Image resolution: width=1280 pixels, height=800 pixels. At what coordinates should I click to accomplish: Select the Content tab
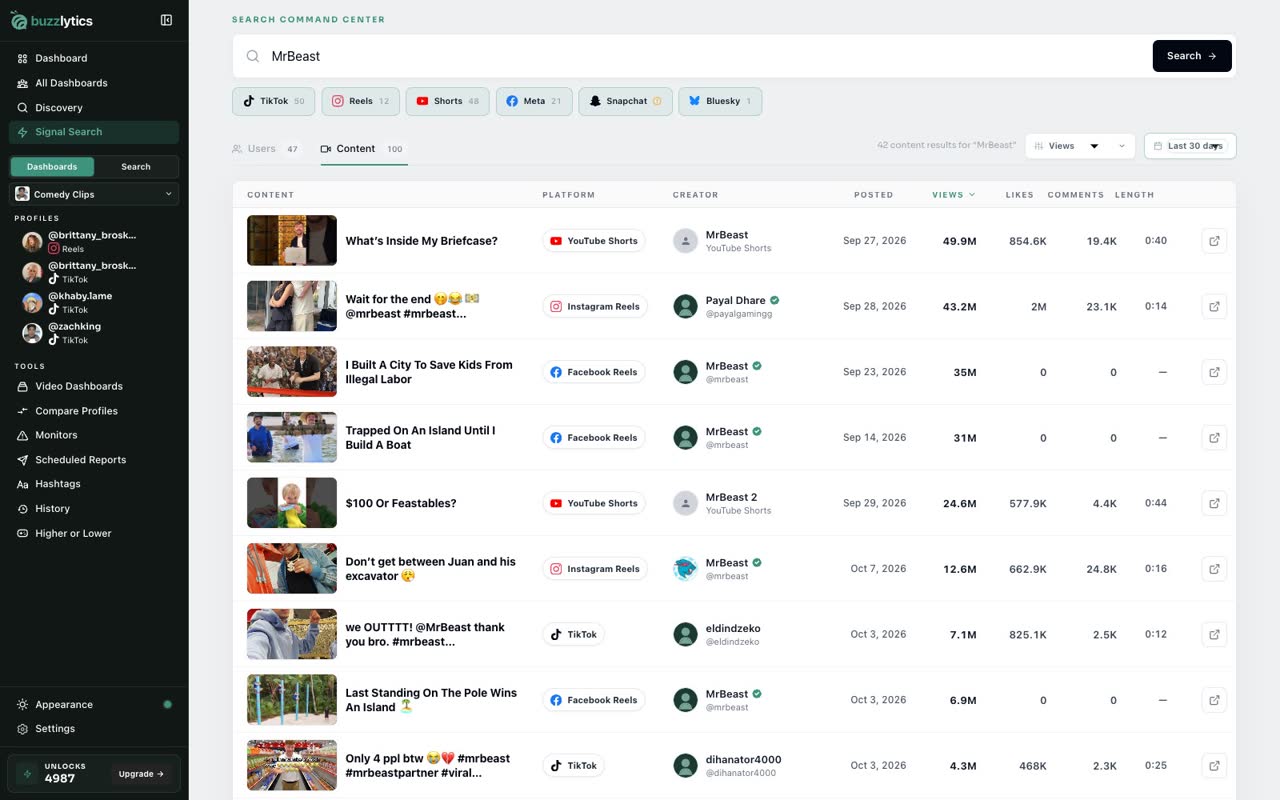(x=363, y=149)
